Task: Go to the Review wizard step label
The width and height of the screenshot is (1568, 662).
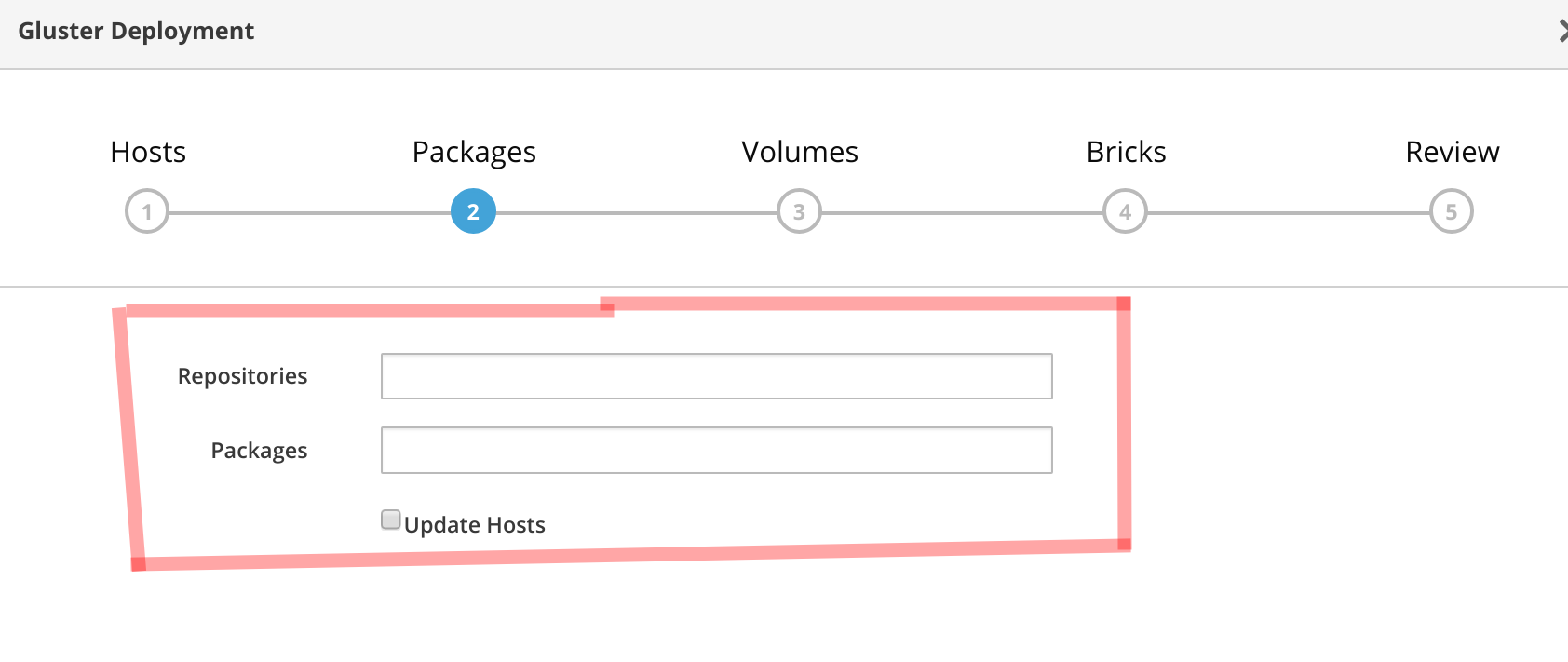Action: [x=1452, y=152]
